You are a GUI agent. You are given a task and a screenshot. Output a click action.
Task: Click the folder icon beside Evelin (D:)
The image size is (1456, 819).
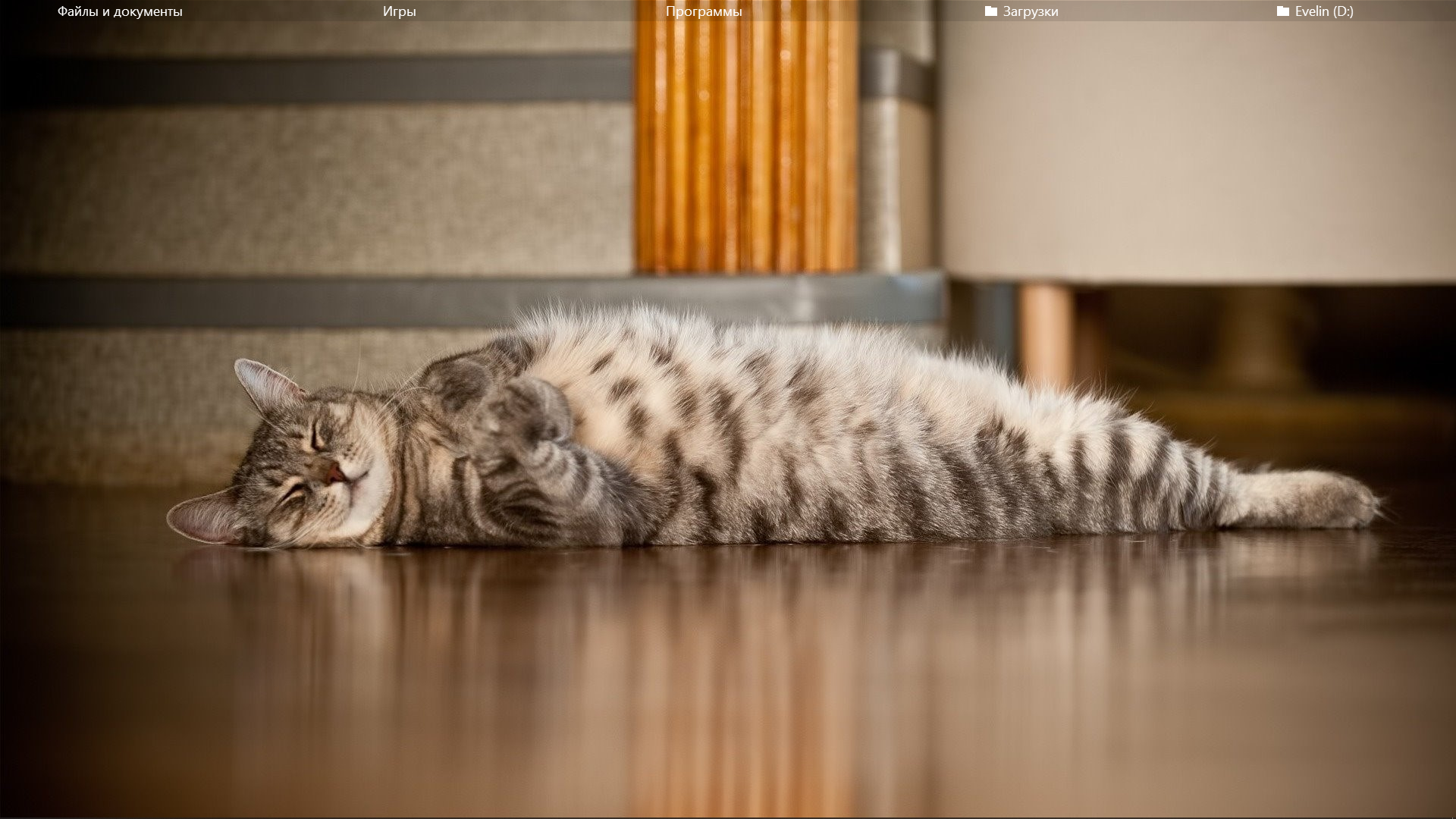(x=1283, y=11)
